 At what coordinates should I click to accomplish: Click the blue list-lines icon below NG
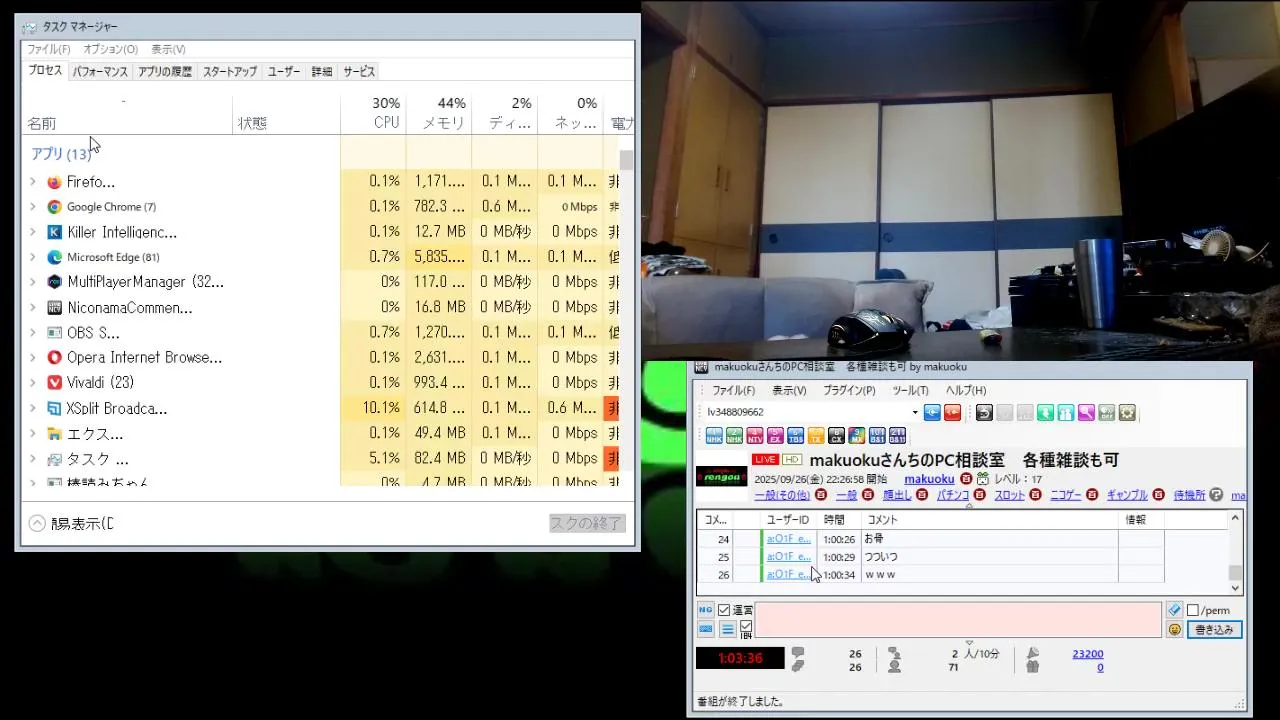[x=727, y=630]
